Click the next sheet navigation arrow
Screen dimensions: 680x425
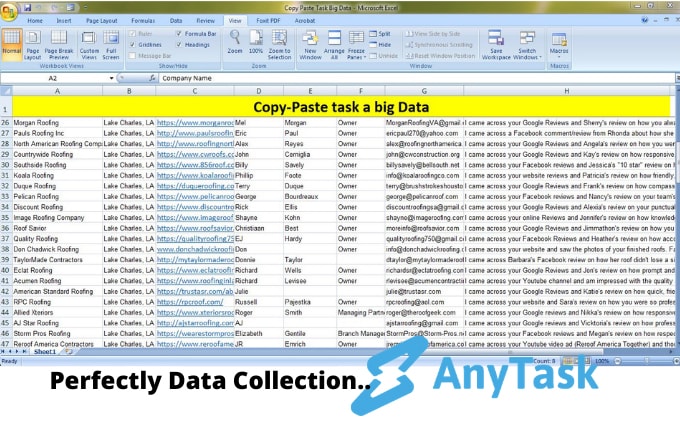pos(18,351)
